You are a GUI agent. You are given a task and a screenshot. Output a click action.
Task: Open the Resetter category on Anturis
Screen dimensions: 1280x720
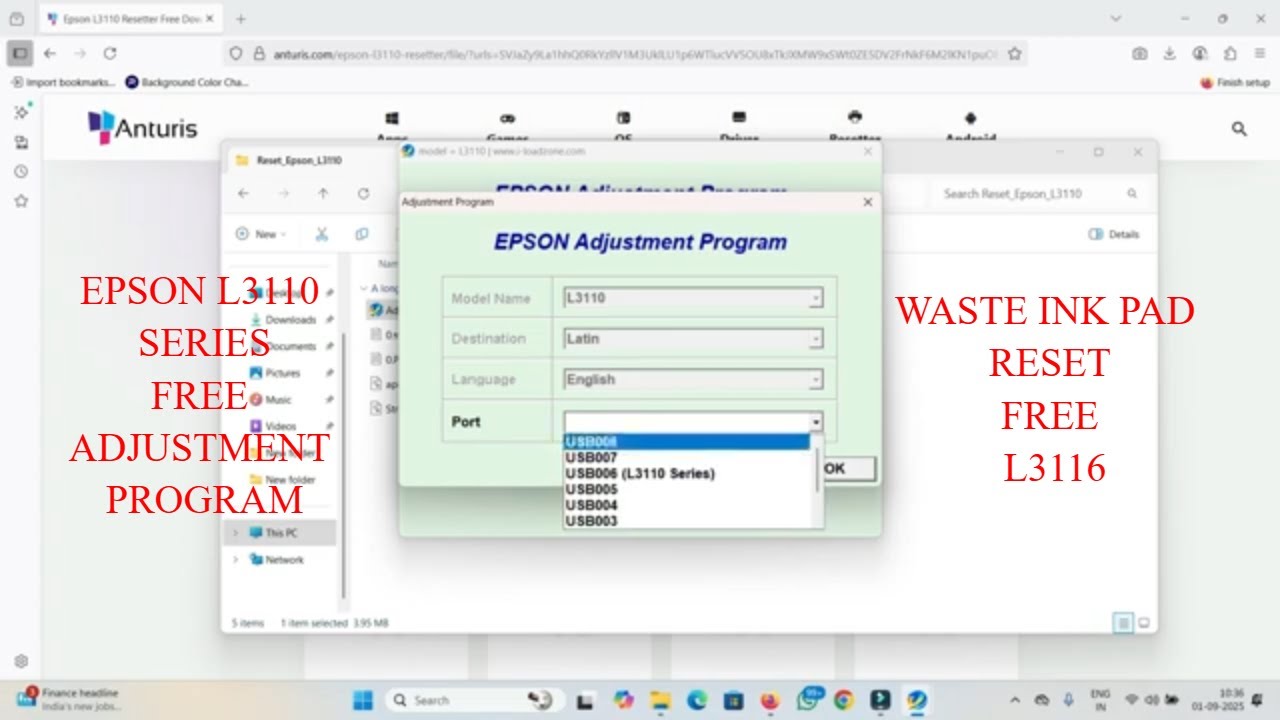pos(855,127)
